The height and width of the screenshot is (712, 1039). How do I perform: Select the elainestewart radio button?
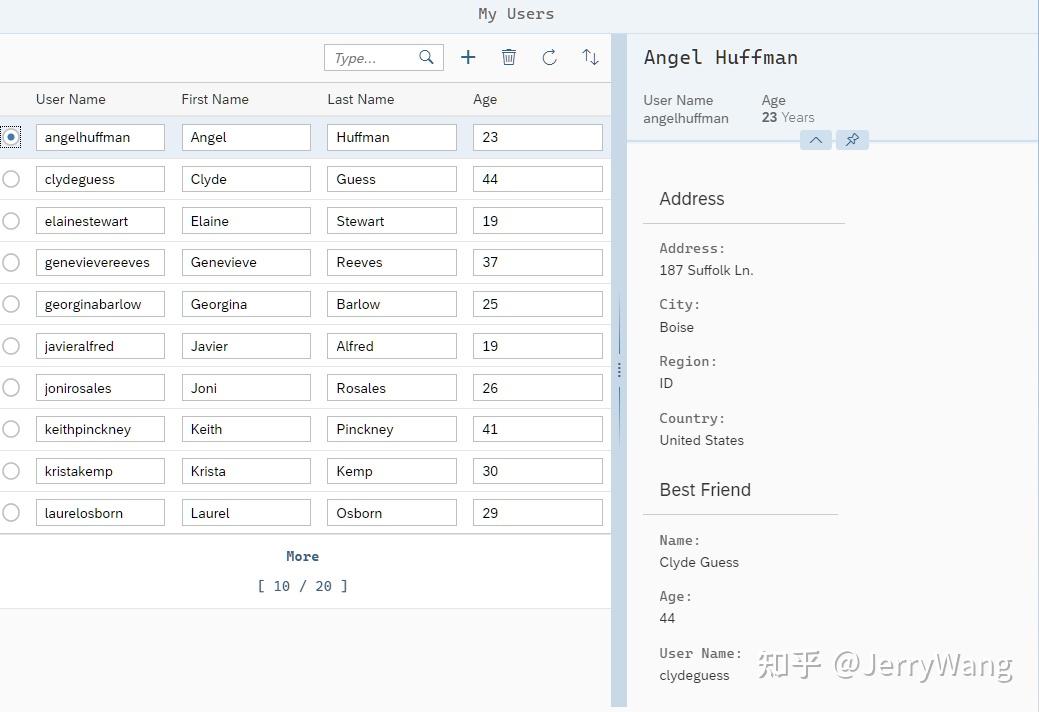click(x=11, y=221)
